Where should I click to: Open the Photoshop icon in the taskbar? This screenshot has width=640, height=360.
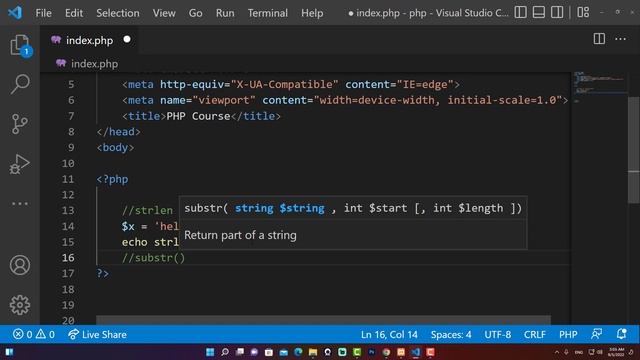(x=371, y=352)
